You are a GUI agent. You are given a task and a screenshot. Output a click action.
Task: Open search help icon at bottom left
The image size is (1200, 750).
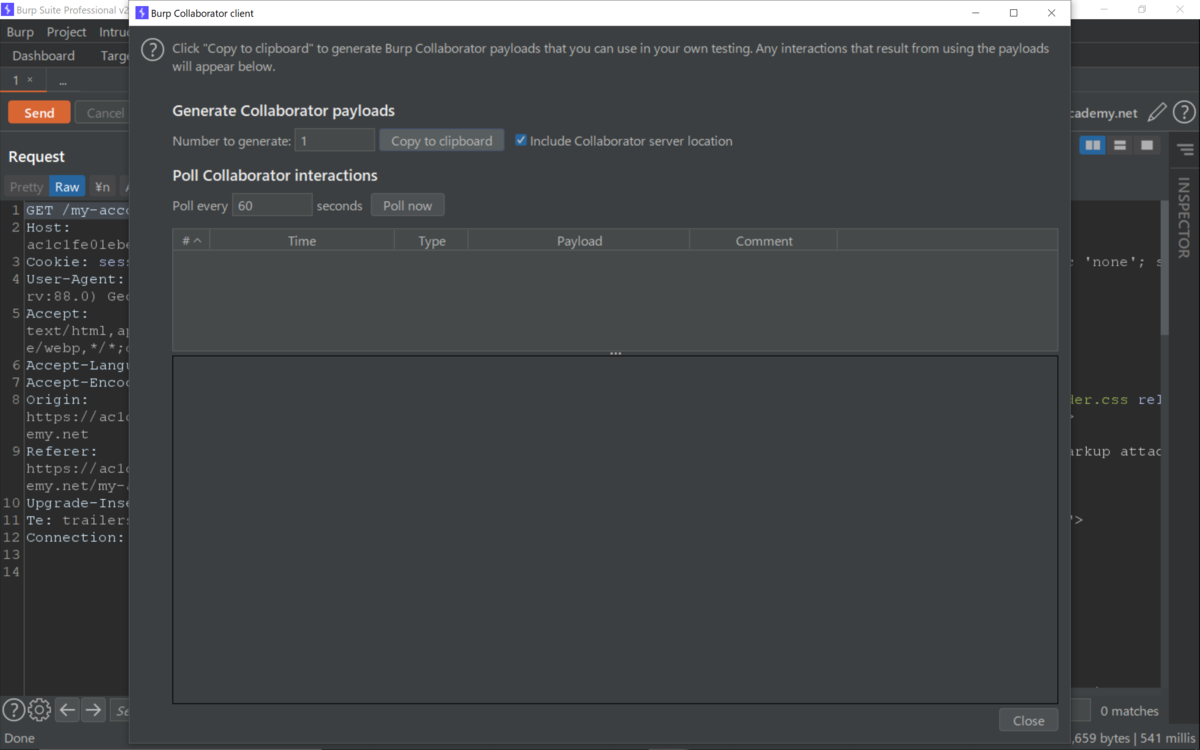tap(13, 710)
